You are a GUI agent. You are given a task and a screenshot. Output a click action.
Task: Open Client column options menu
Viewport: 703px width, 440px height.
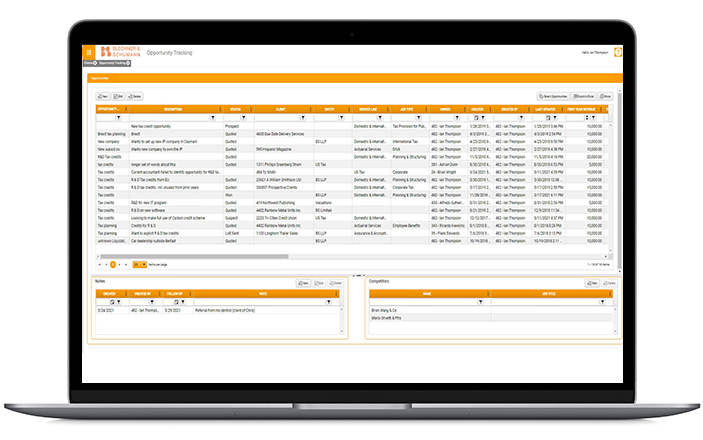pyautogui.click(x=311, y=109)
